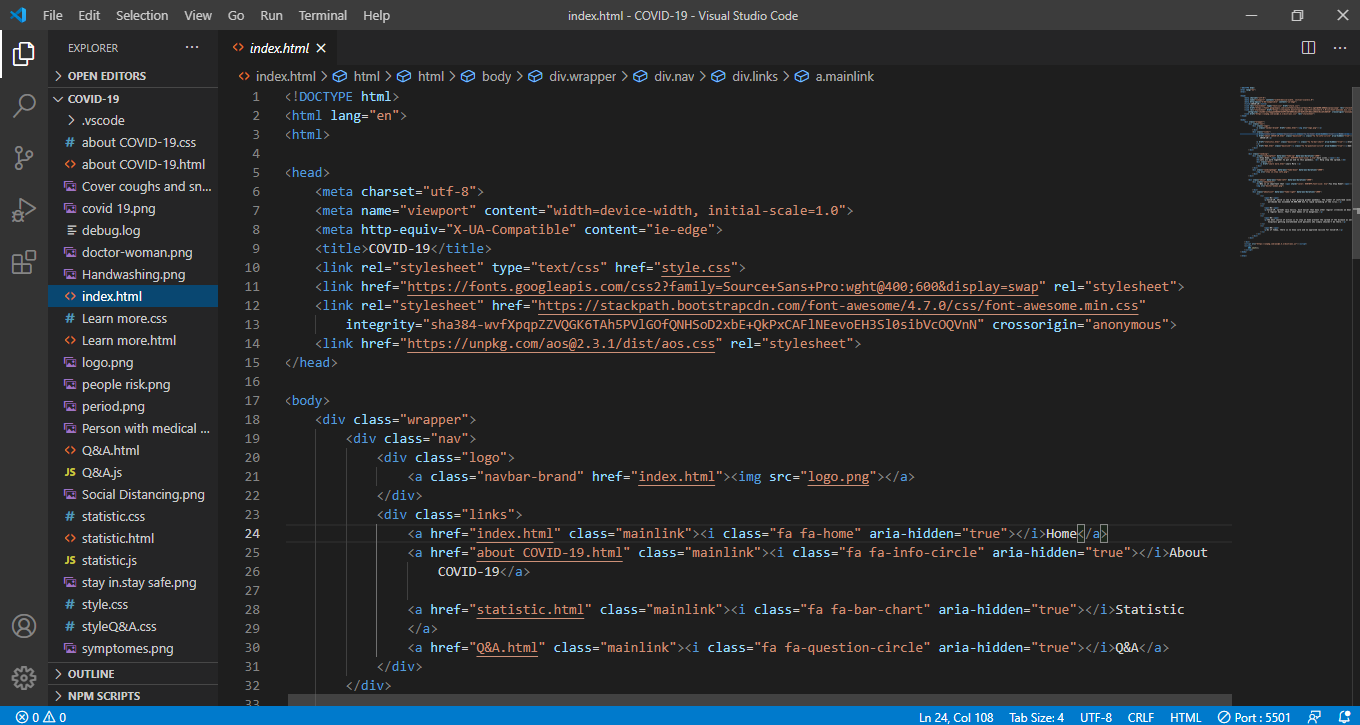Open Q&A.js file
Viewport: 1360px width, 725px height.
click(133, 473)
